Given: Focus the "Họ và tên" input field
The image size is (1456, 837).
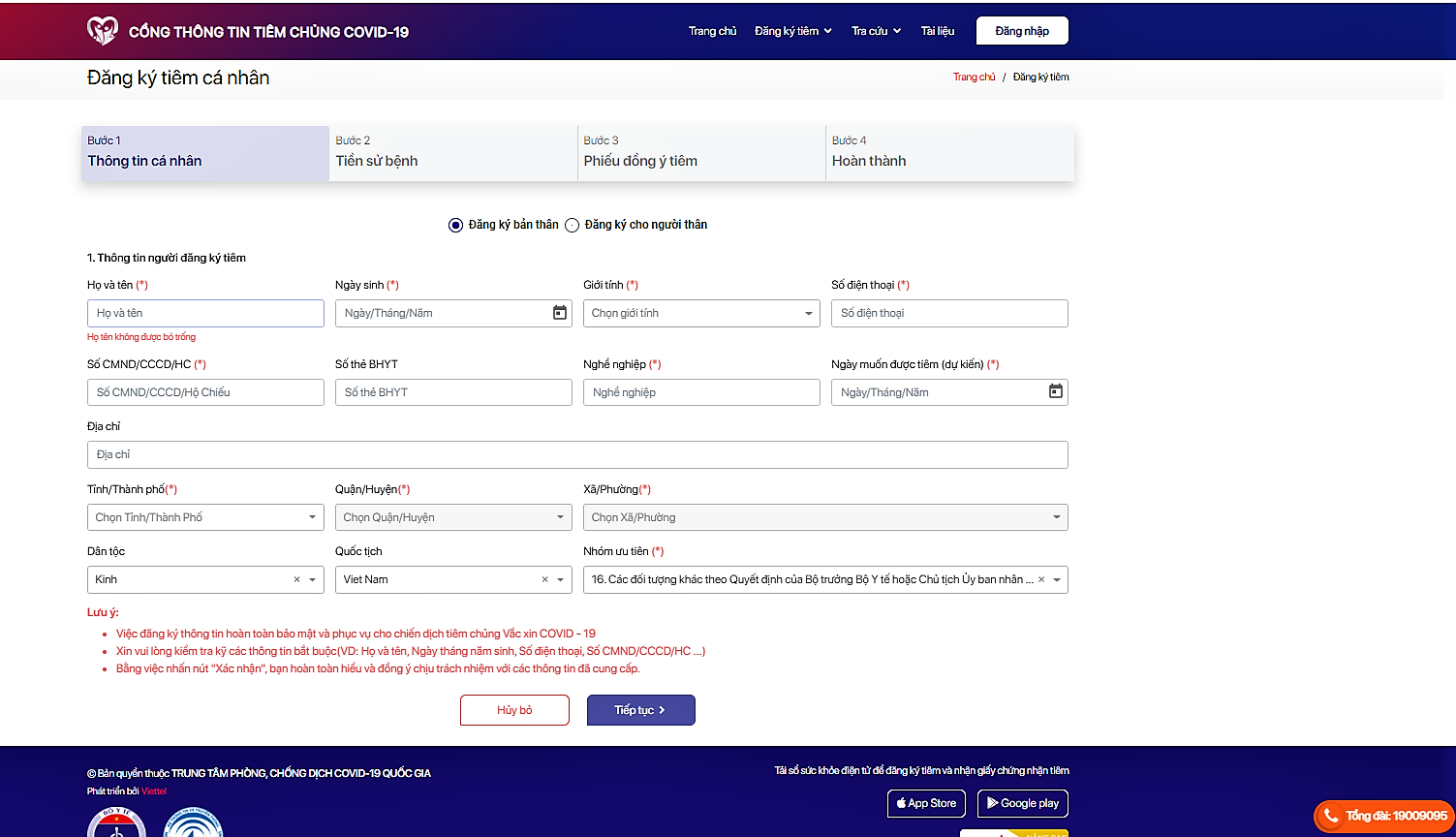Looking at the screenshot, I should tap(205, 313).
